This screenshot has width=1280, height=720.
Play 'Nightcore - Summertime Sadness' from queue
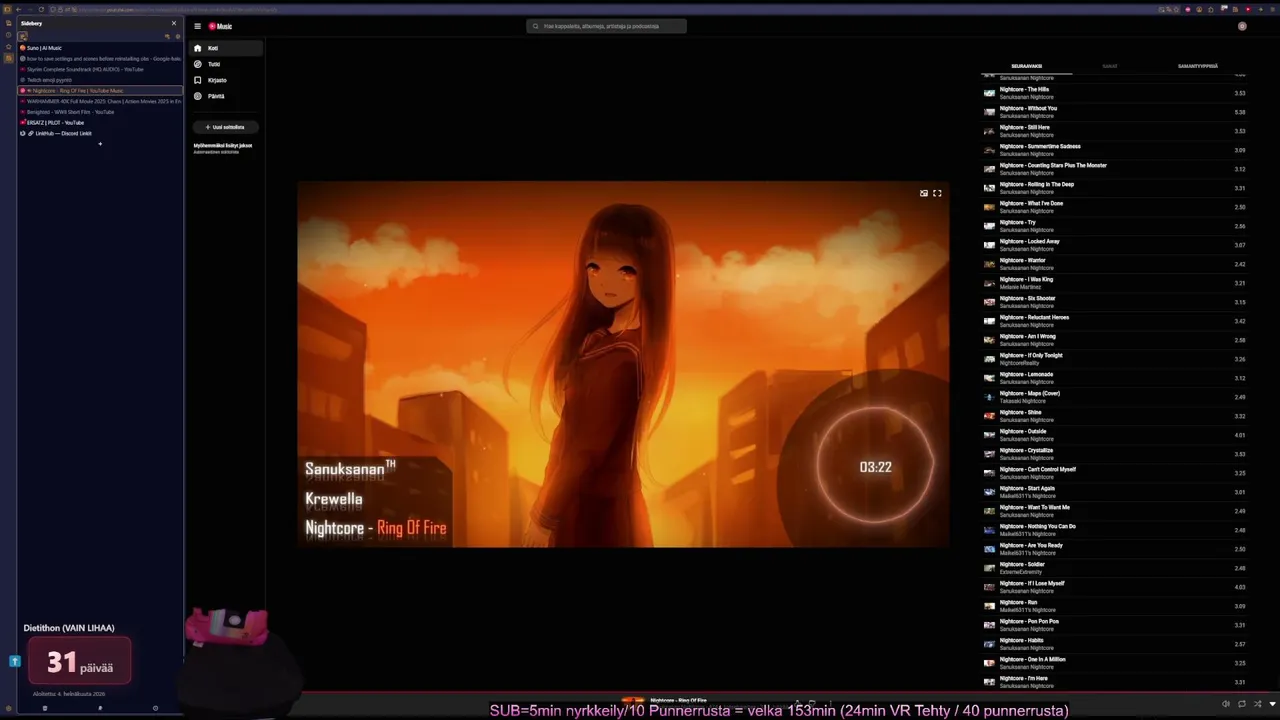click(x=1115, y=150)
